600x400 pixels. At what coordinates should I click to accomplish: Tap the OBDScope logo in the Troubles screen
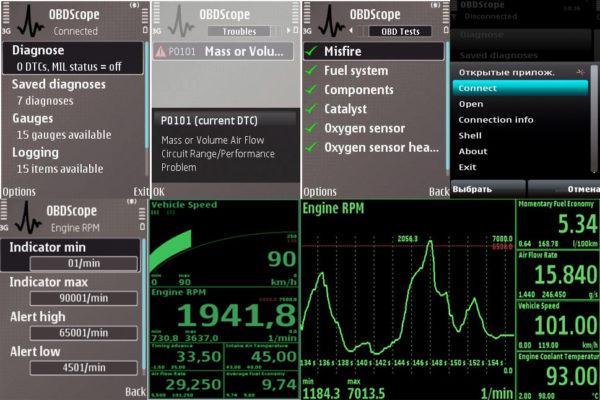tap(181, 21)
